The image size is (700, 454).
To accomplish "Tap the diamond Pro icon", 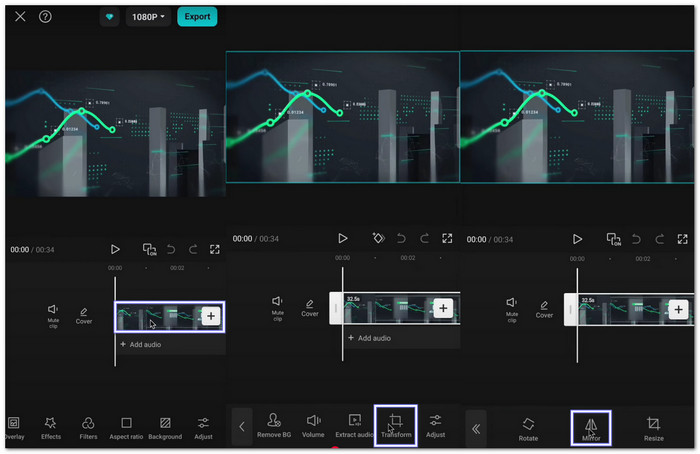I will pos(109,17).
